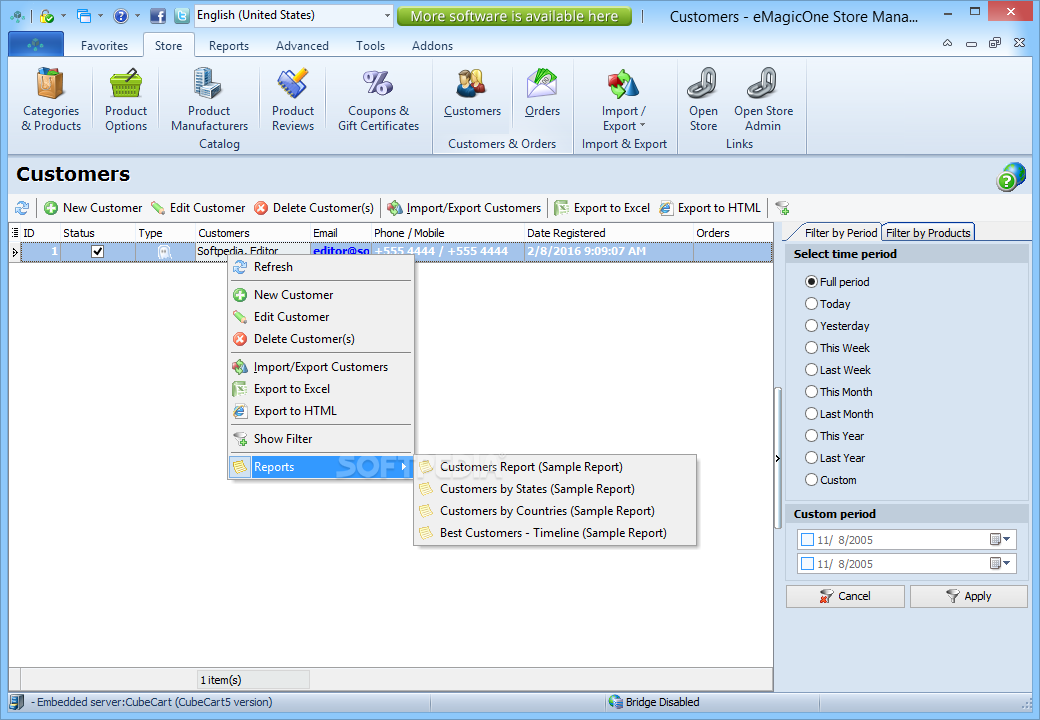Image resolution: width=1040 pixels, height=720 pixels.
Task: Enable the second custom period date checkbox
Action: click(x=807, y=564)
